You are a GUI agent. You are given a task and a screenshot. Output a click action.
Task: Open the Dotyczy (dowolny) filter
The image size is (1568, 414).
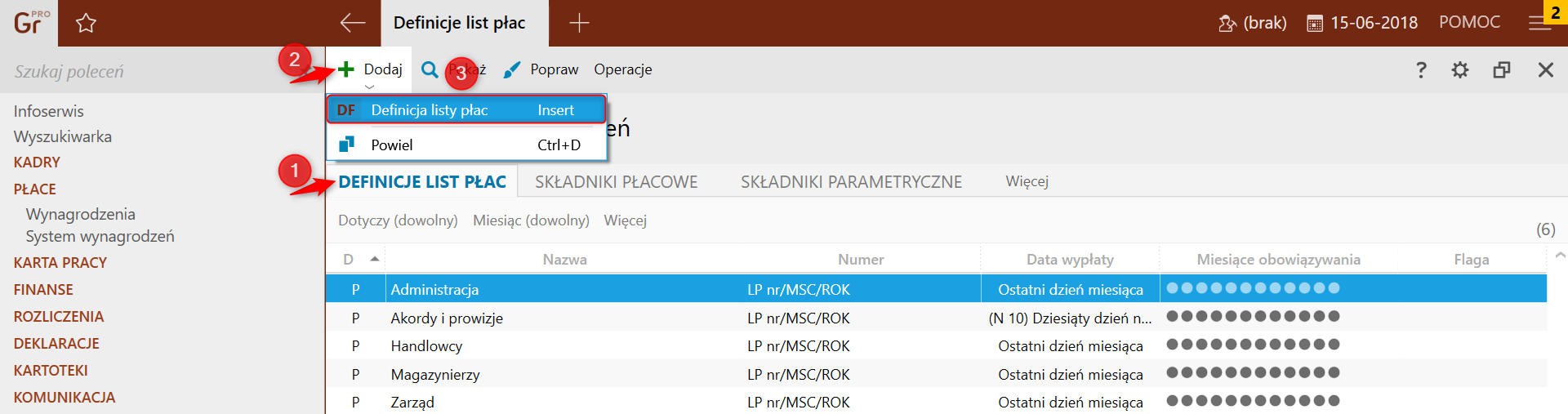tap(398, 220)
